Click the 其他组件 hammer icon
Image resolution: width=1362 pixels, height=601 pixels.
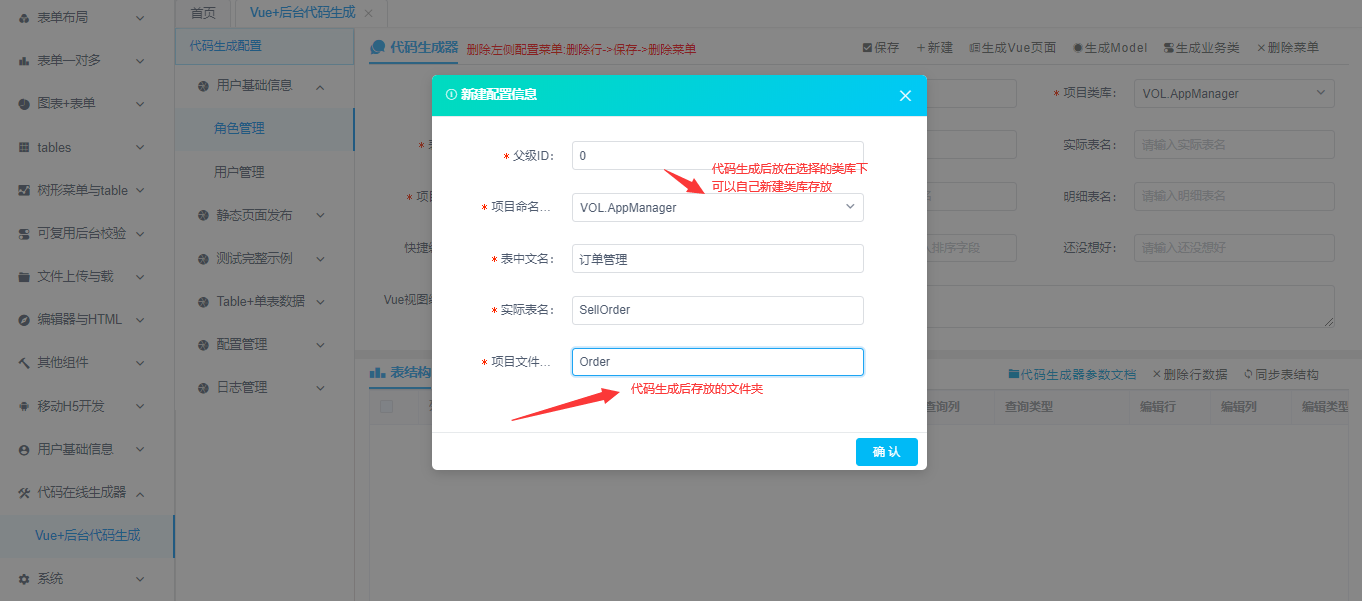[24, 363]
